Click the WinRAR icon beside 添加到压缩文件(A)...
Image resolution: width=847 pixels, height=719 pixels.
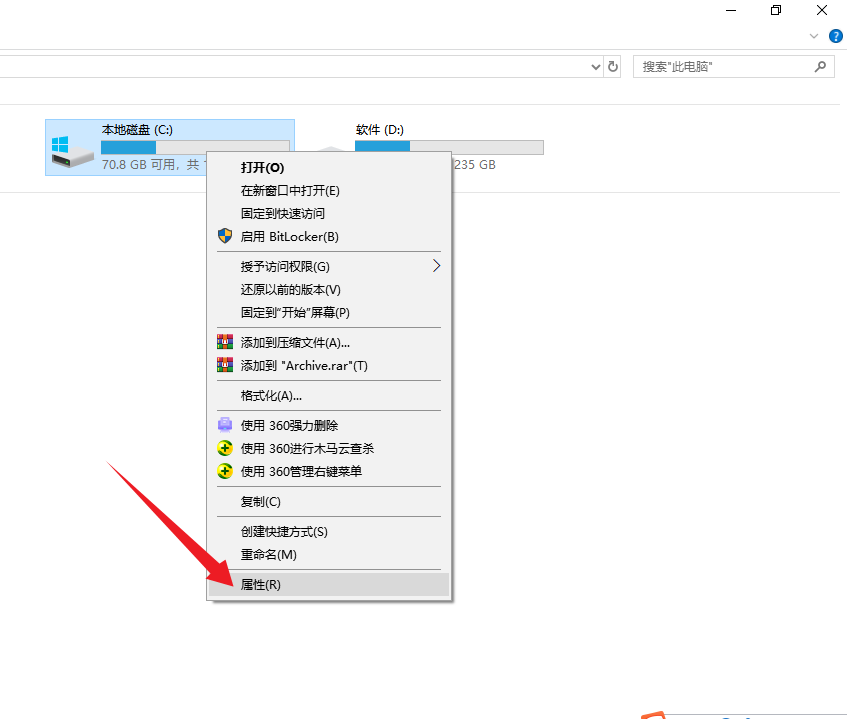(x=225, y=342)
